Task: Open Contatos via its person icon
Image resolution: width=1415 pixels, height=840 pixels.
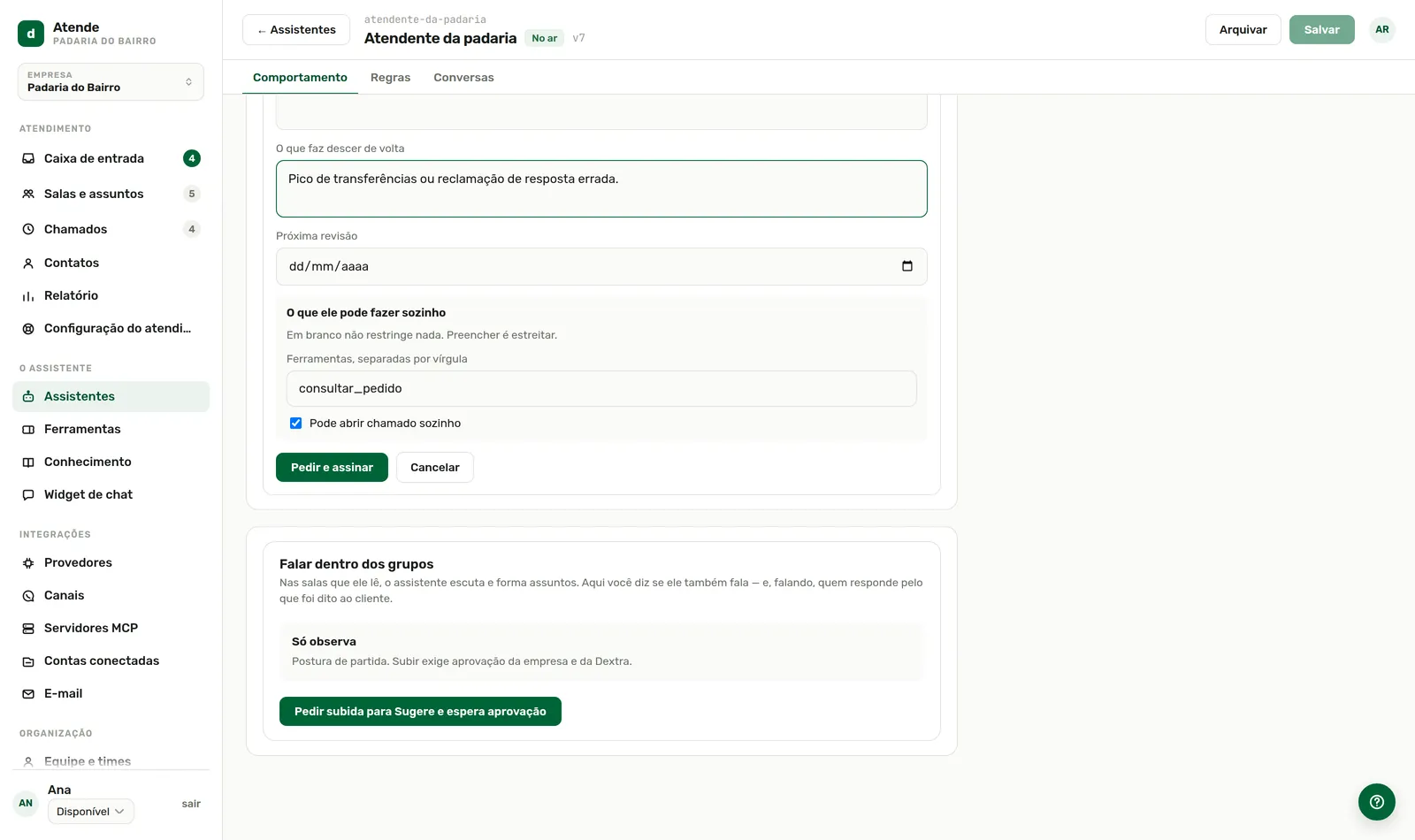Action: click(x=28, y=263)
